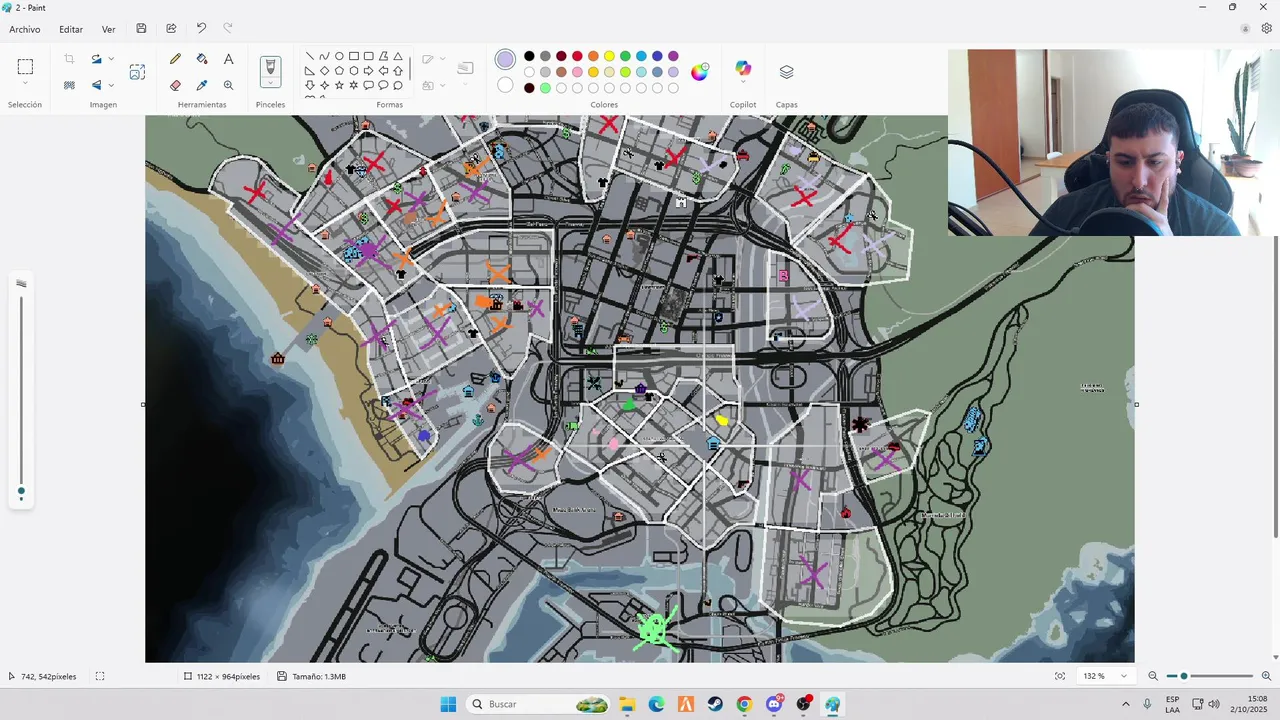Select the Eraser tool
This screenshot has width=1280, height=720.
coord(176,85)
